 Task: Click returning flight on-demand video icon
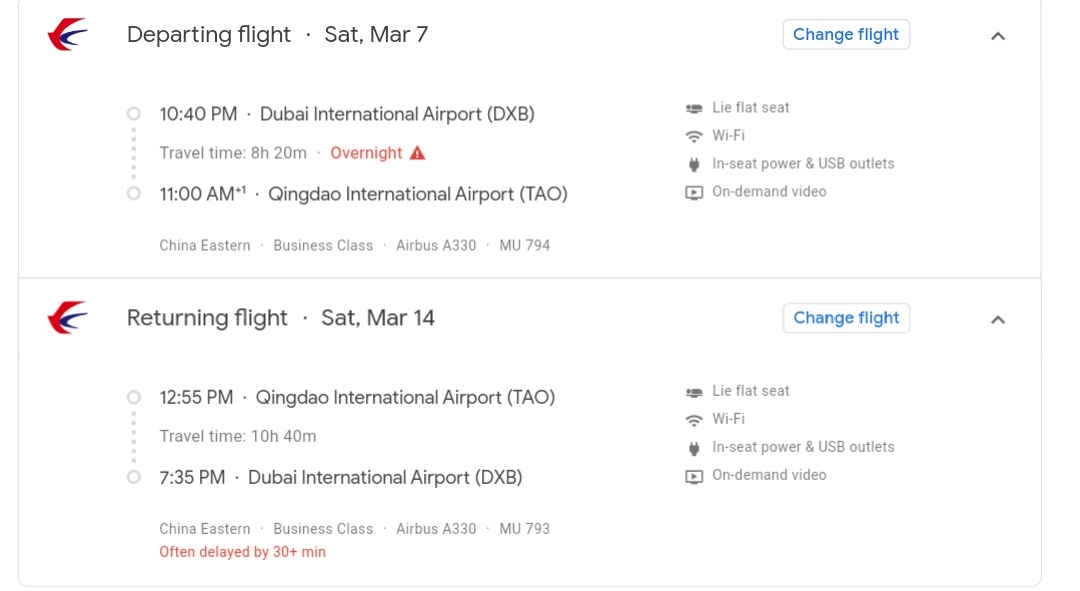tap(694, 475)
